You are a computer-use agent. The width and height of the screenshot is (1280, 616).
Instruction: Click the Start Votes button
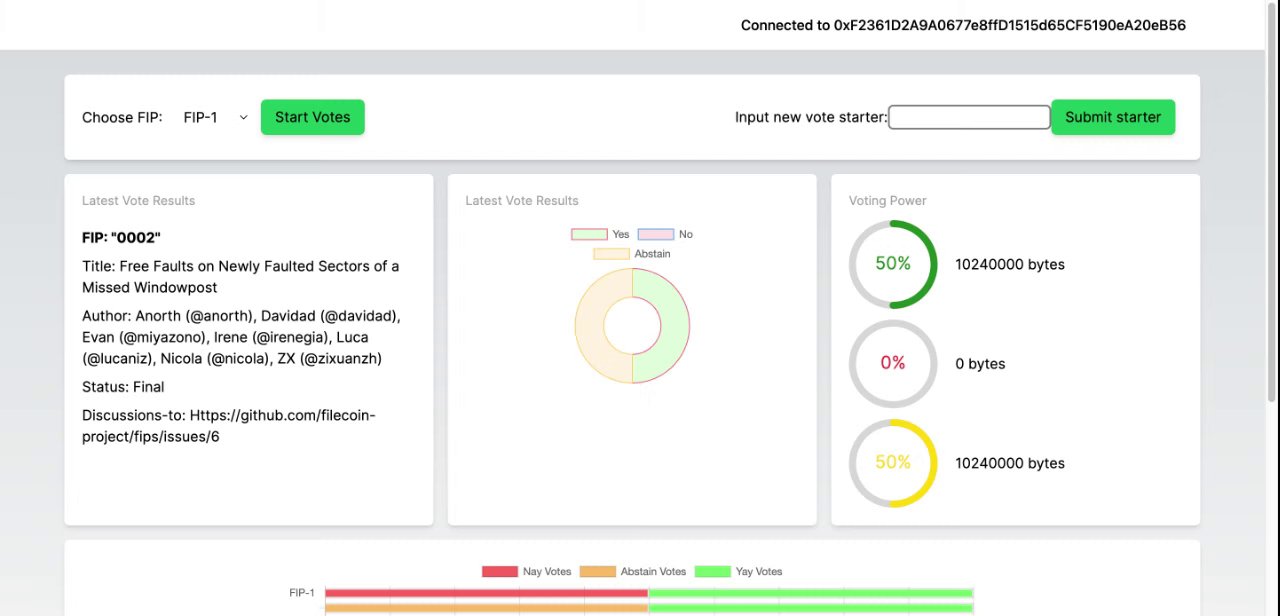312,117
